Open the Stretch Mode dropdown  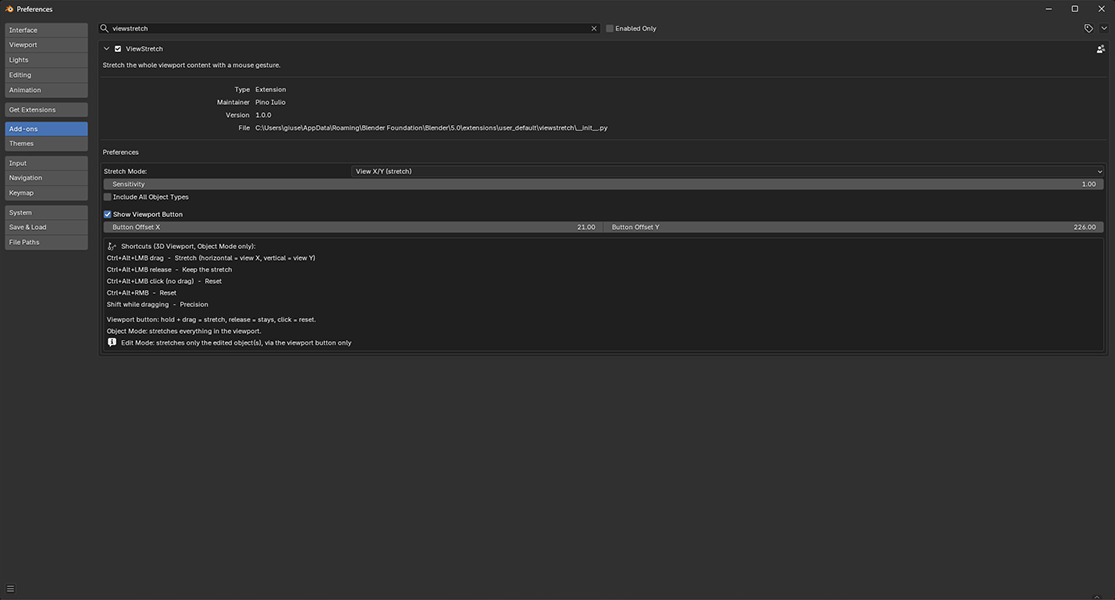(x=727, y=171)
